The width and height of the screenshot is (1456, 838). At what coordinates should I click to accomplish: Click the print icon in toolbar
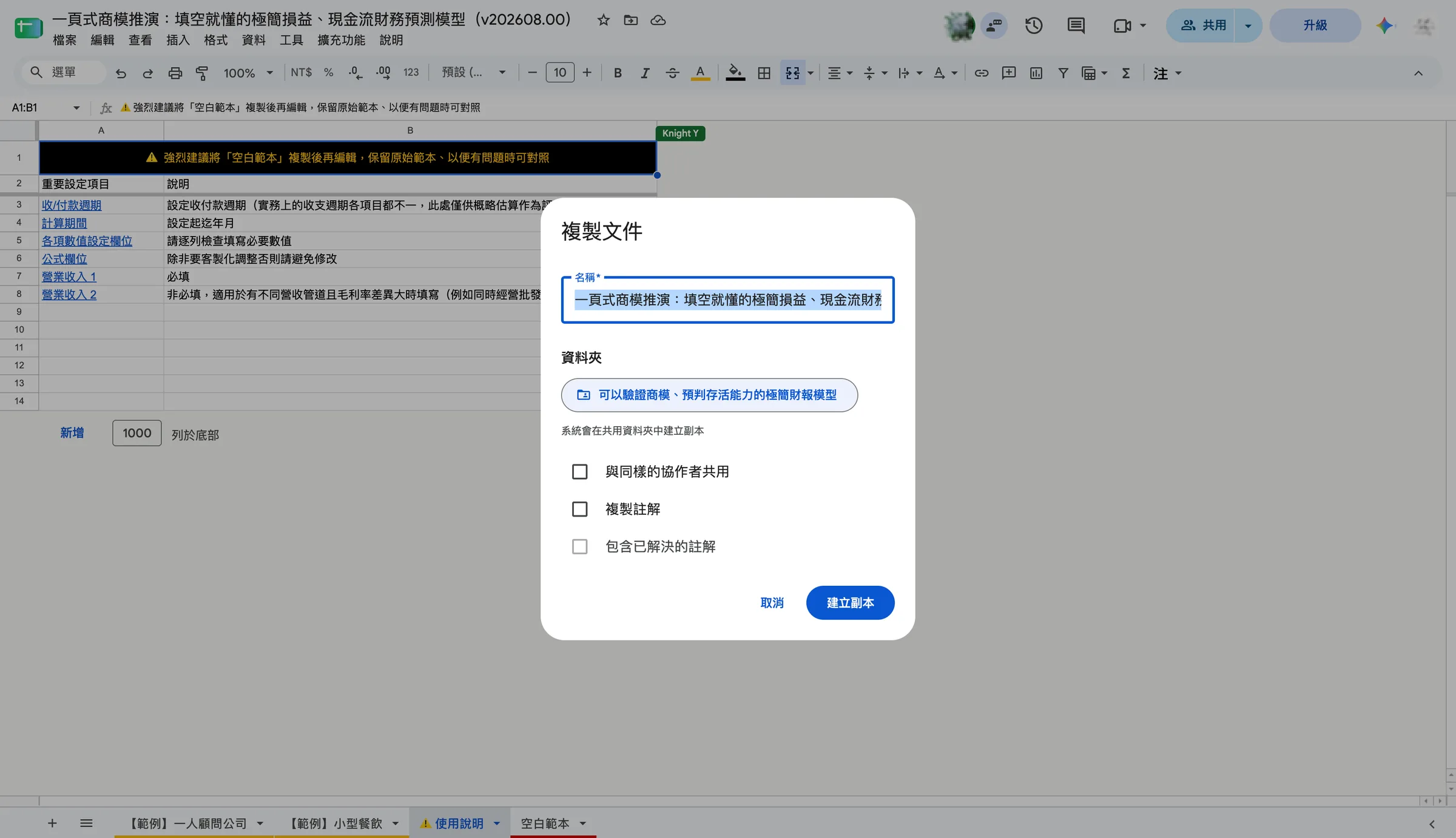pyautogui.click(x=175, y=73)
